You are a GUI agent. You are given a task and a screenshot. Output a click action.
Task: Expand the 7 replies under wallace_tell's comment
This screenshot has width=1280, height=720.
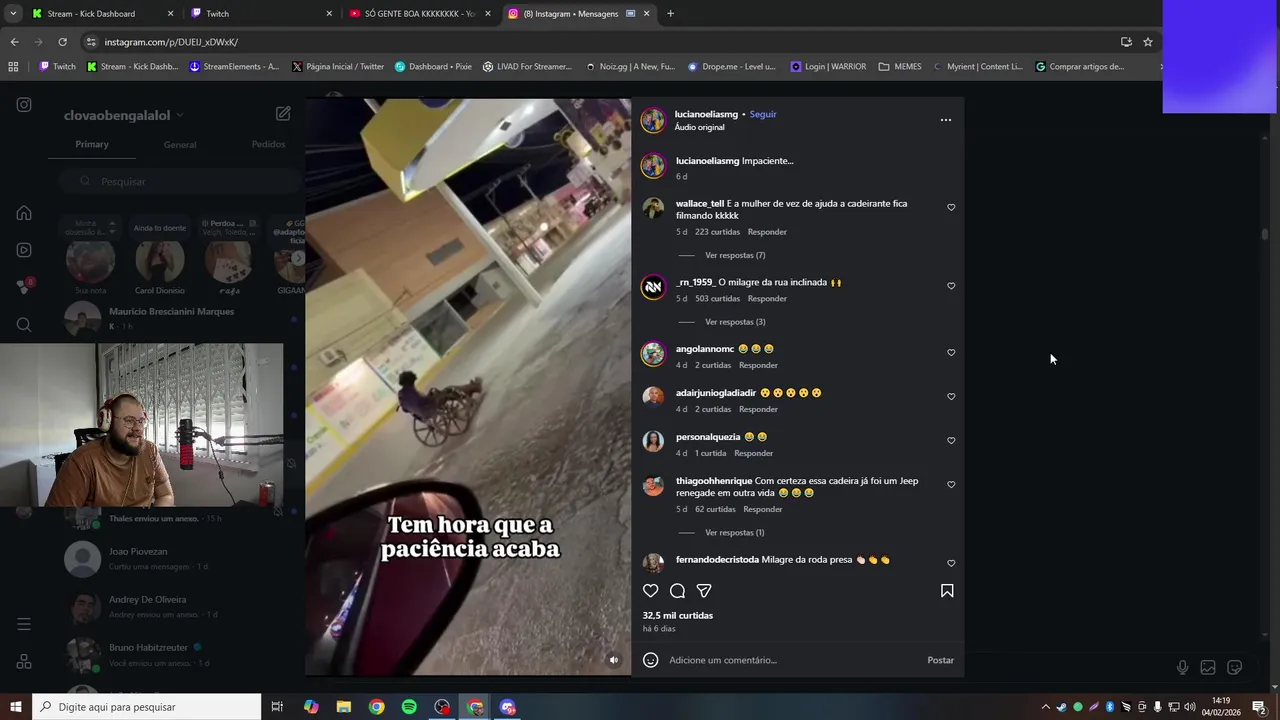tap(735, 255)
